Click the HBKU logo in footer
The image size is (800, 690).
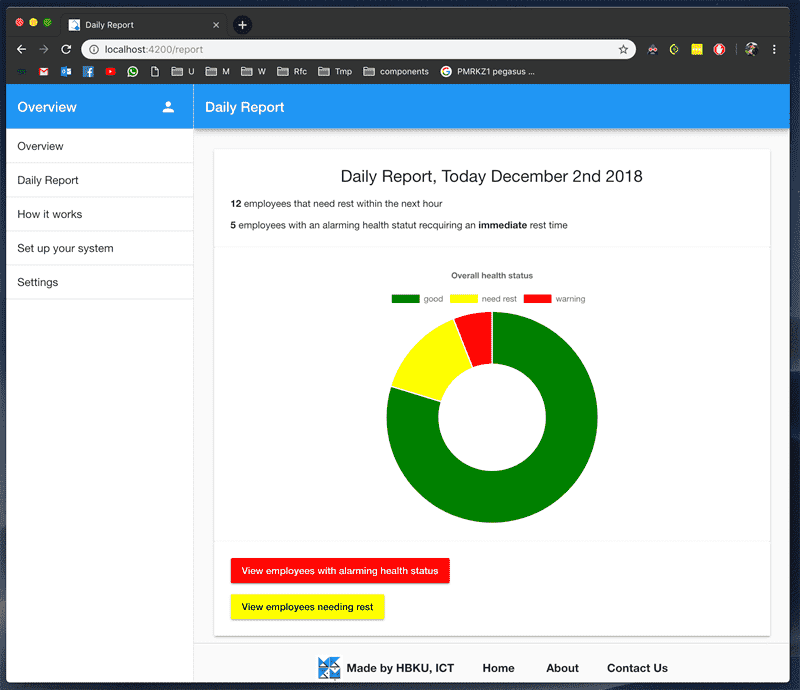329,668
